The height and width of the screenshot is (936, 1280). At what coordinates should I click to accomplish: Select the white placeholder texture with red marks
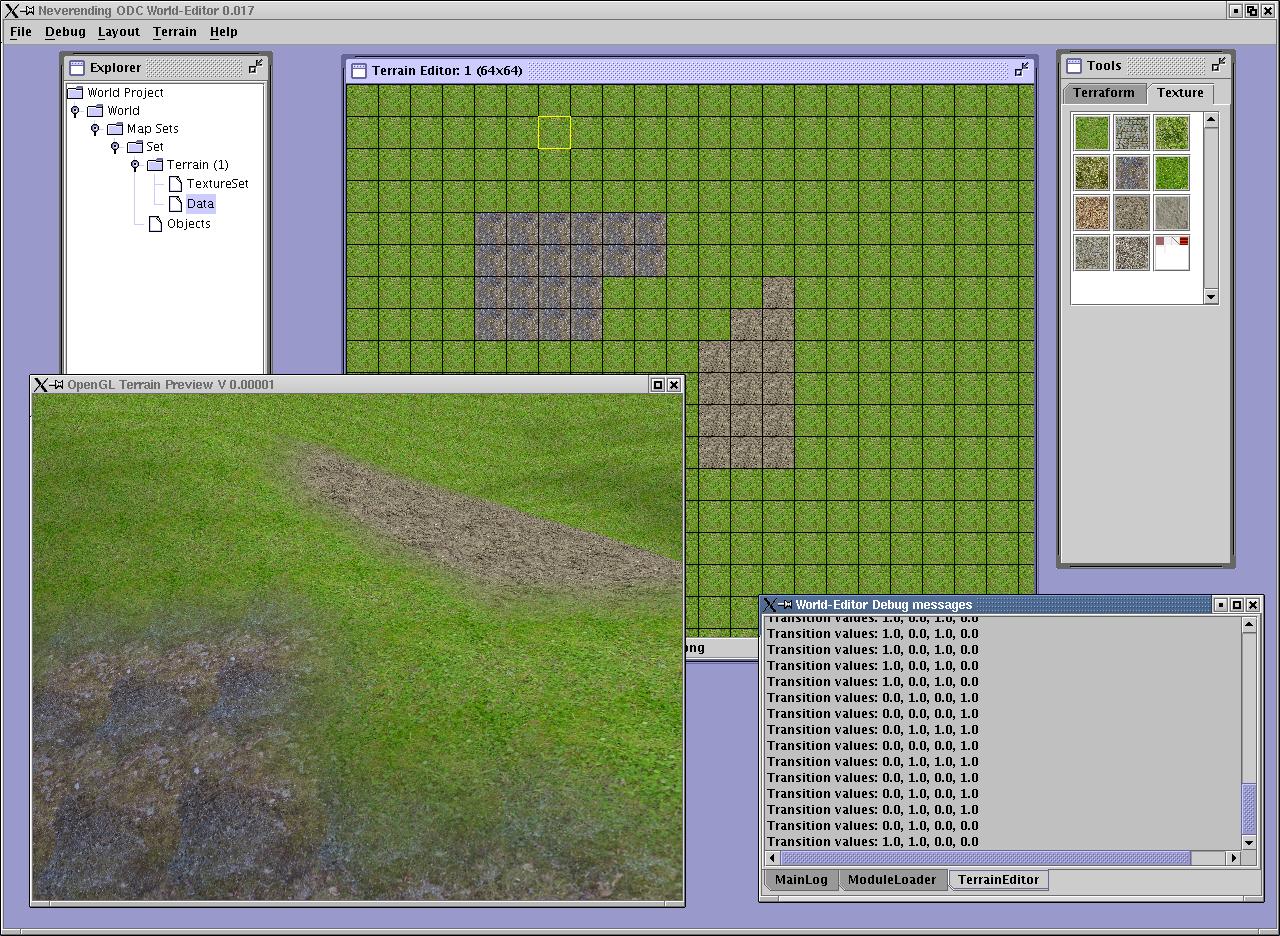pyautogui.click(x=1172, y=252)
